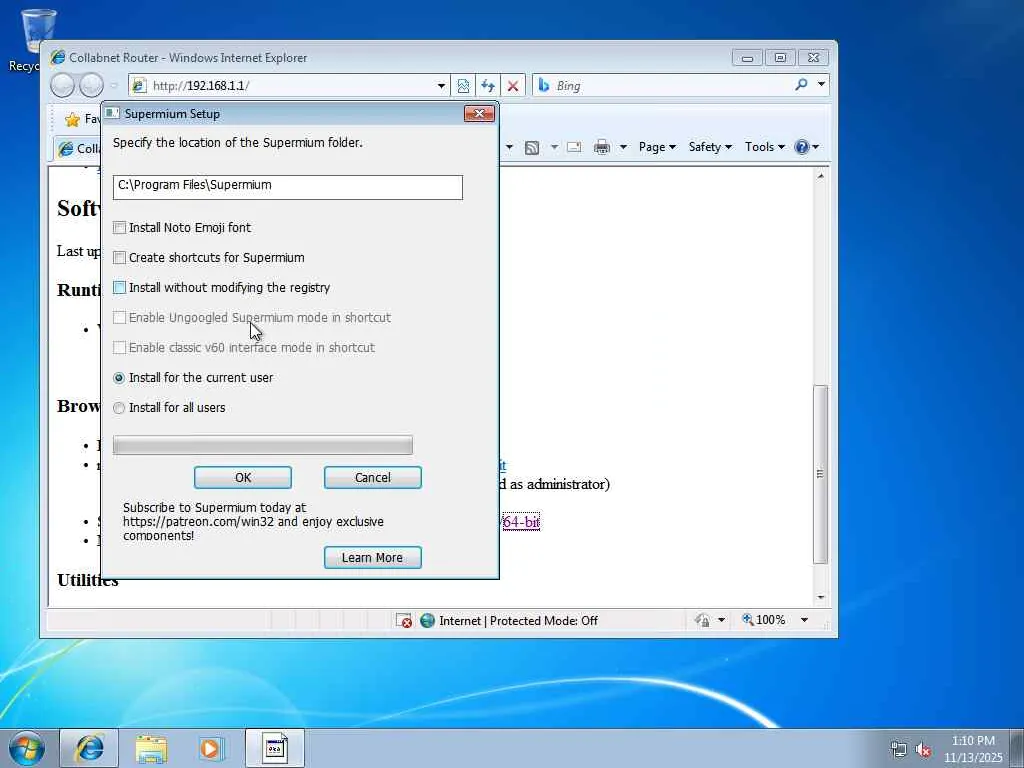The width and height of the screenshot is (1024, 768).
Task: Toggle Install without modifying the registry
Action: click(x=120, y=287)
